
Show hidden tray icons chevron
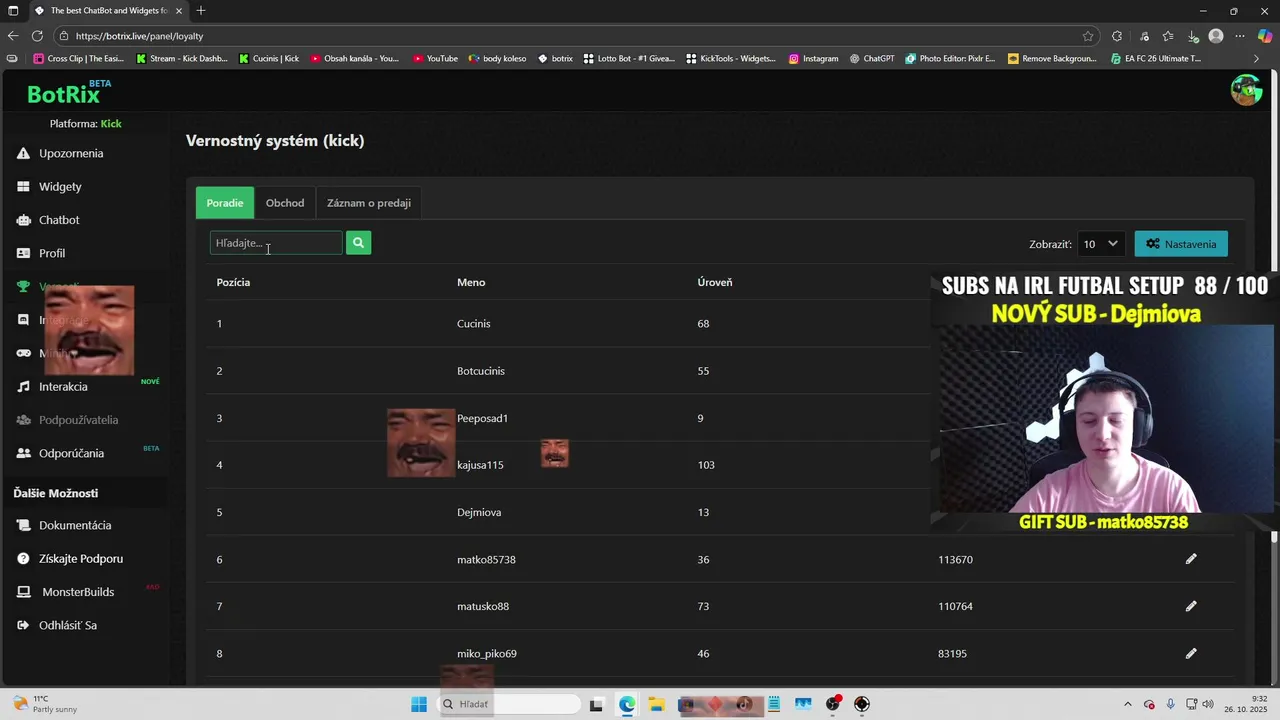pos(1128,704)
